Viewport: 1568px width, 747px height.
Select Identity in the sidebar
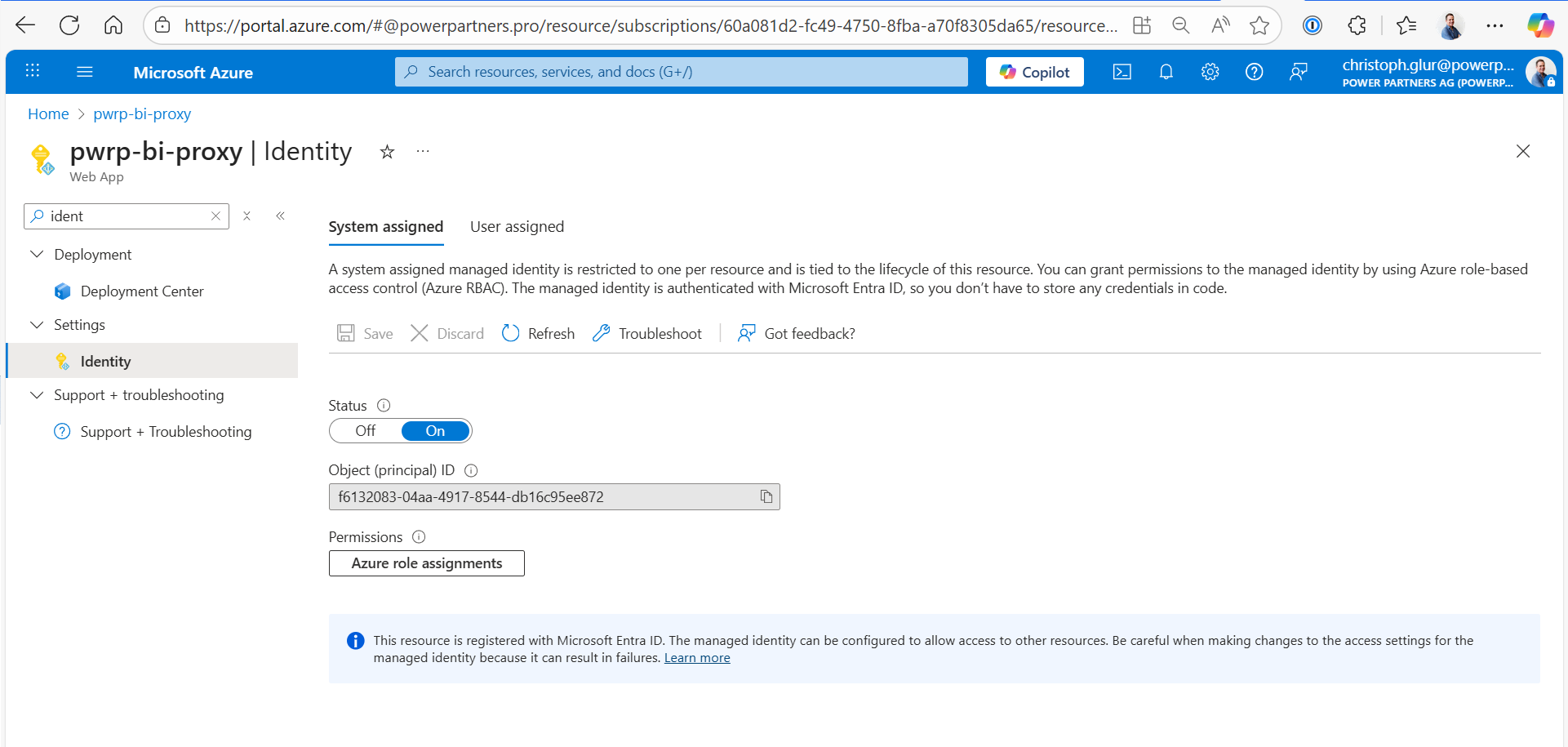153,361
